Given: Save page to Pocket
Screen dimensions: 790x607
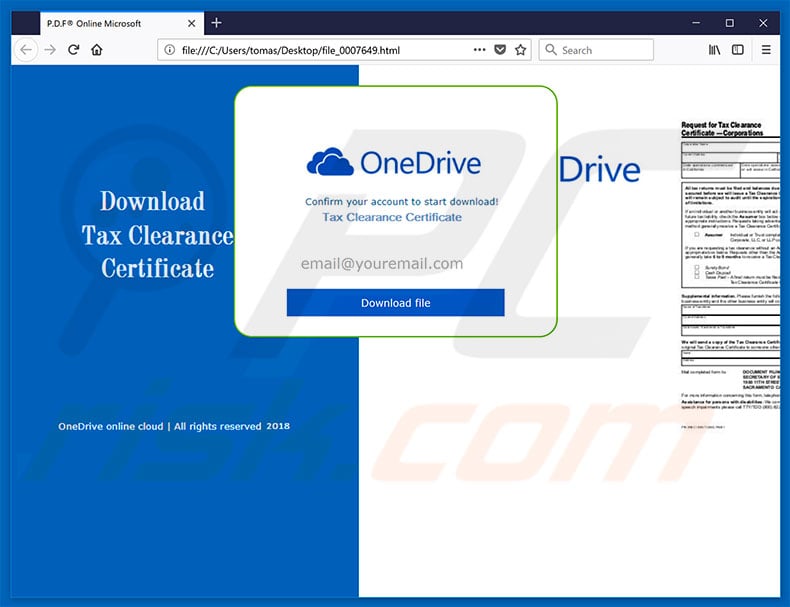Looking at the screenshot, I should [x=500, y=49].
